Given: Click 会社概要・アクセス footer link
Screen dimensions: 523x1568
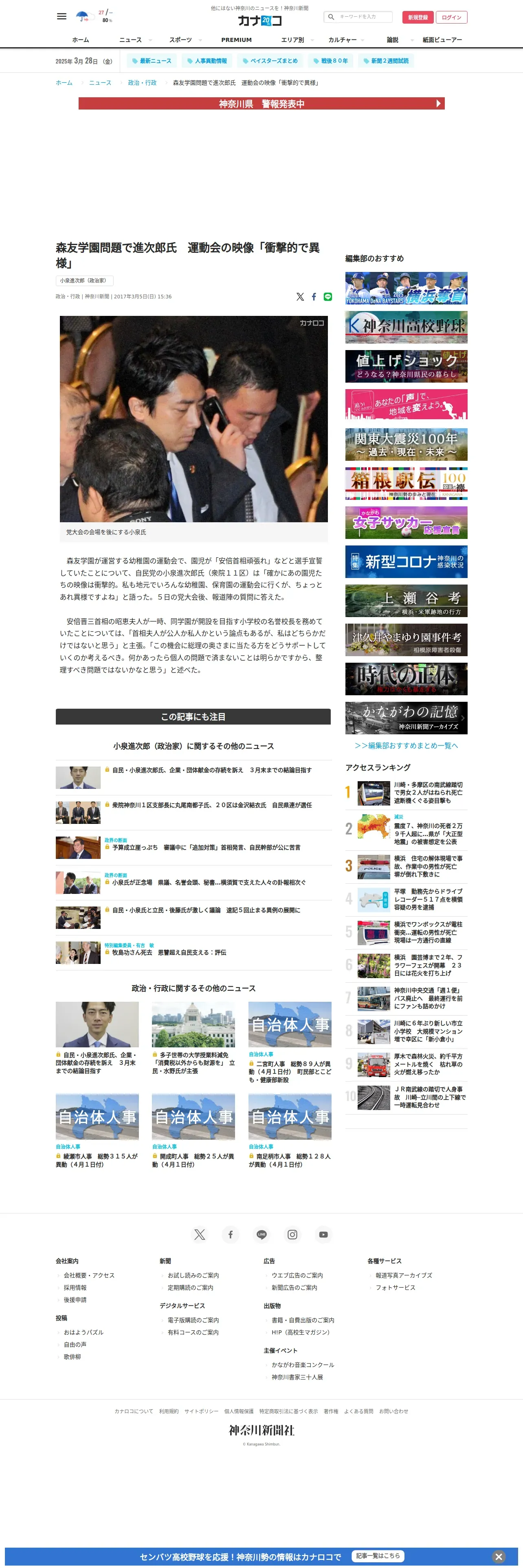Looking at the screenshot, I should pyautogui.click(x=89, y=1275).
